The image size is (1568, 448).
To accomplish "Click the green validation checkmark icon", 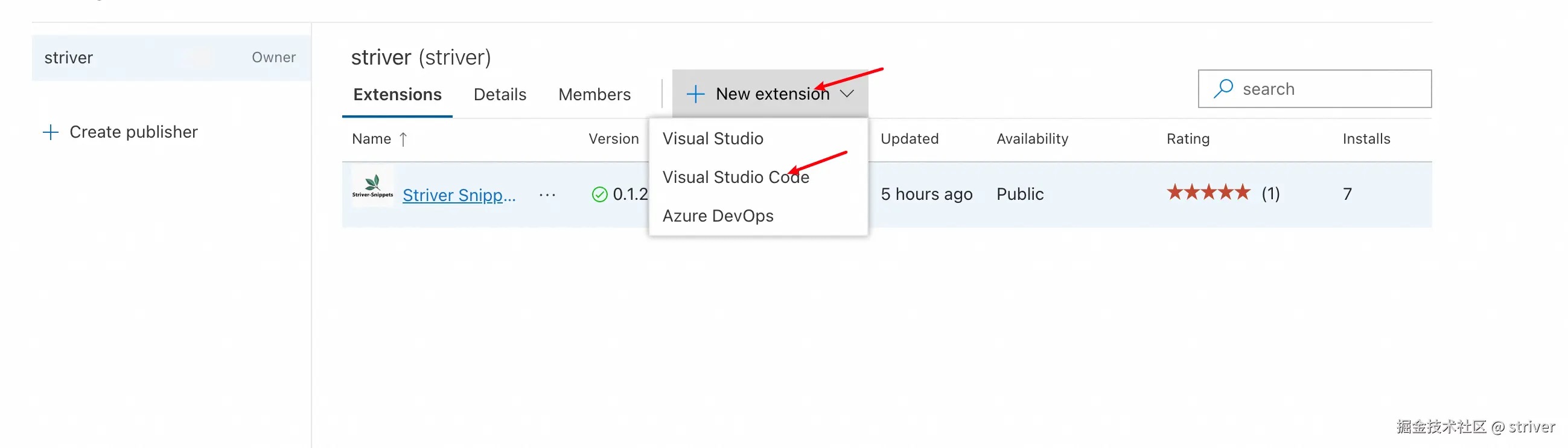I will pyautogui.click(x=599, y=194).
